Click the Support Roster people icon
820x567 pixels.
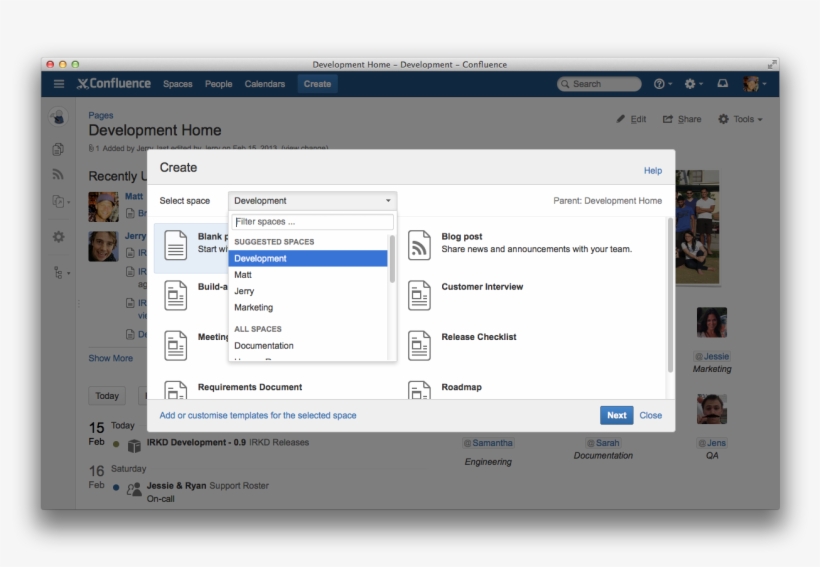(134, 489)
